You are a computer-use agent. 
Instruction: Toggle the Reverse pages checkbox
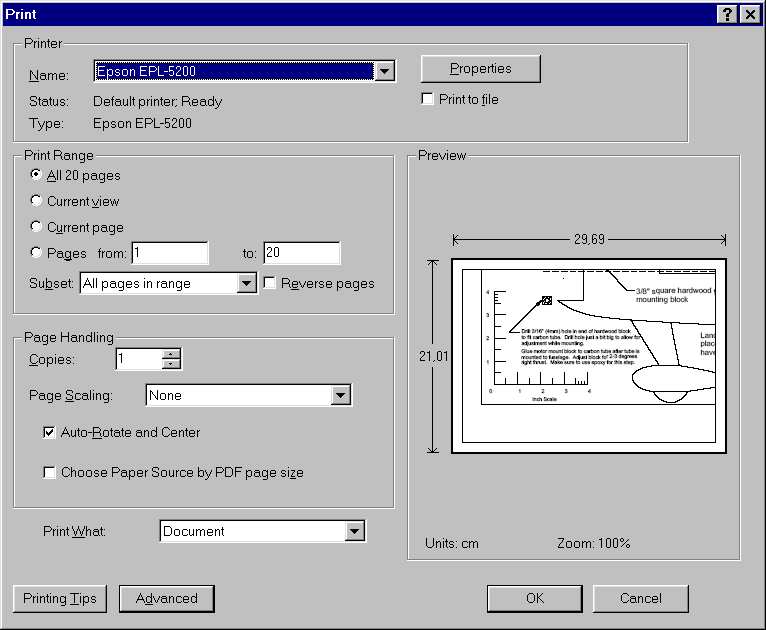(270, 284)
